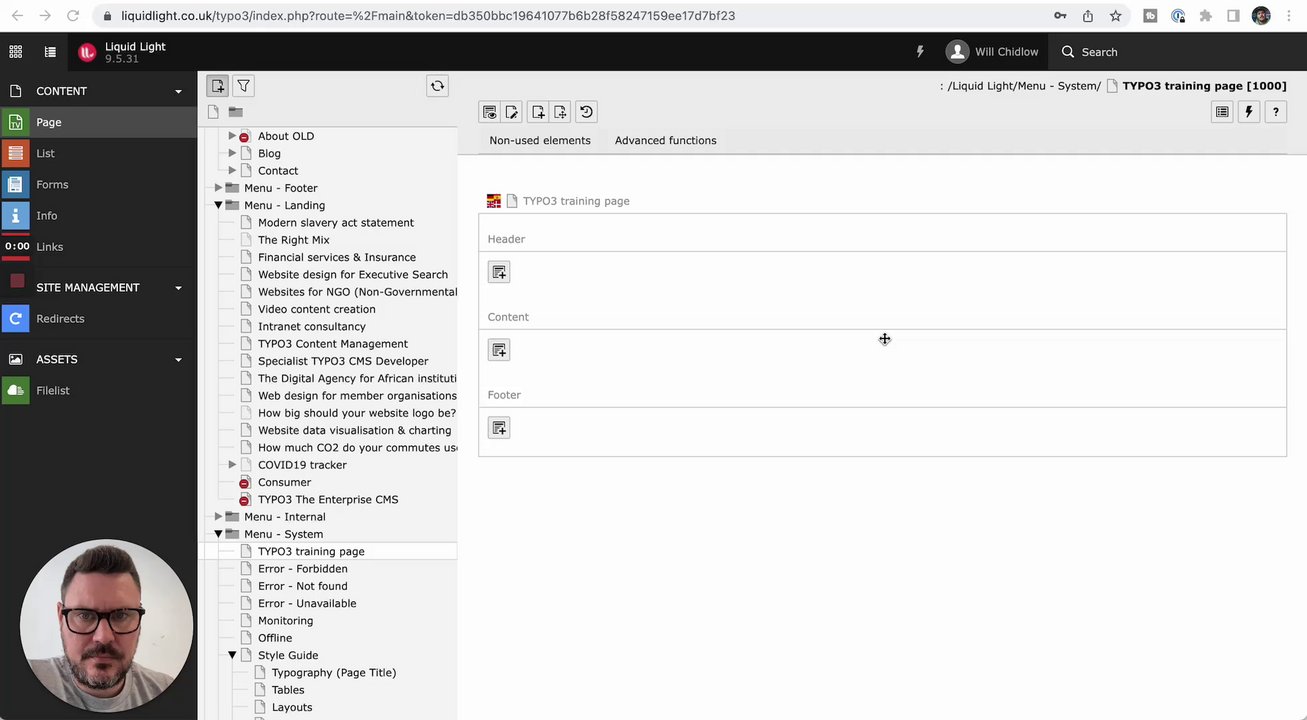Click the Liquid Light logo

[87, 52]
